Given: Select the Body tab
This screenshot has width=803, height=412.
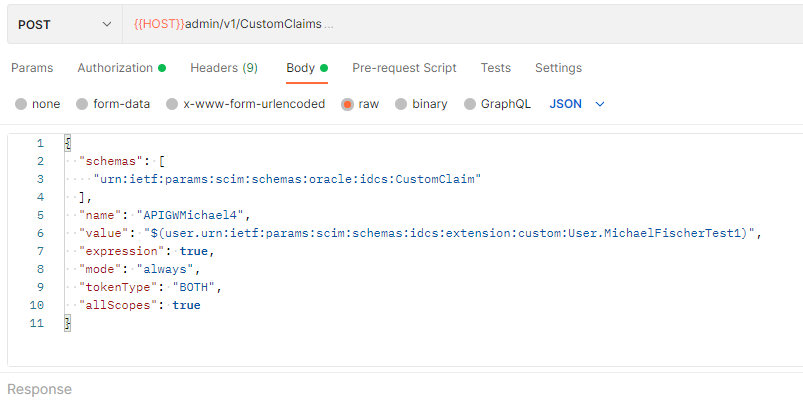Looking at the screenshot, I should (x=301, y=68).
